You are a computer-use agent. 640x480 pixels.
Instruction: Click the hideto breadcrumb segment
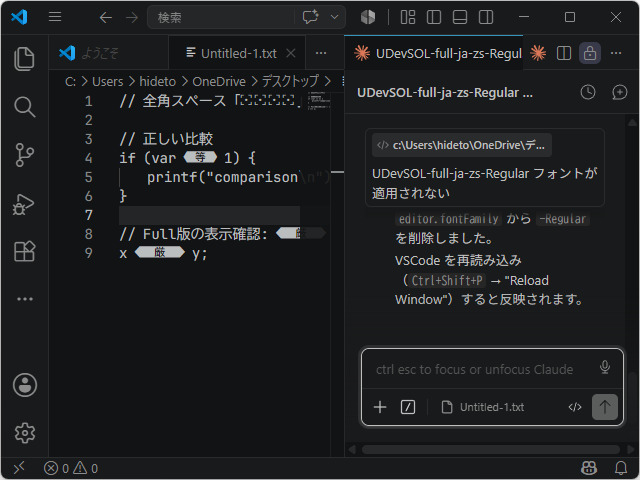coord(158,82)
